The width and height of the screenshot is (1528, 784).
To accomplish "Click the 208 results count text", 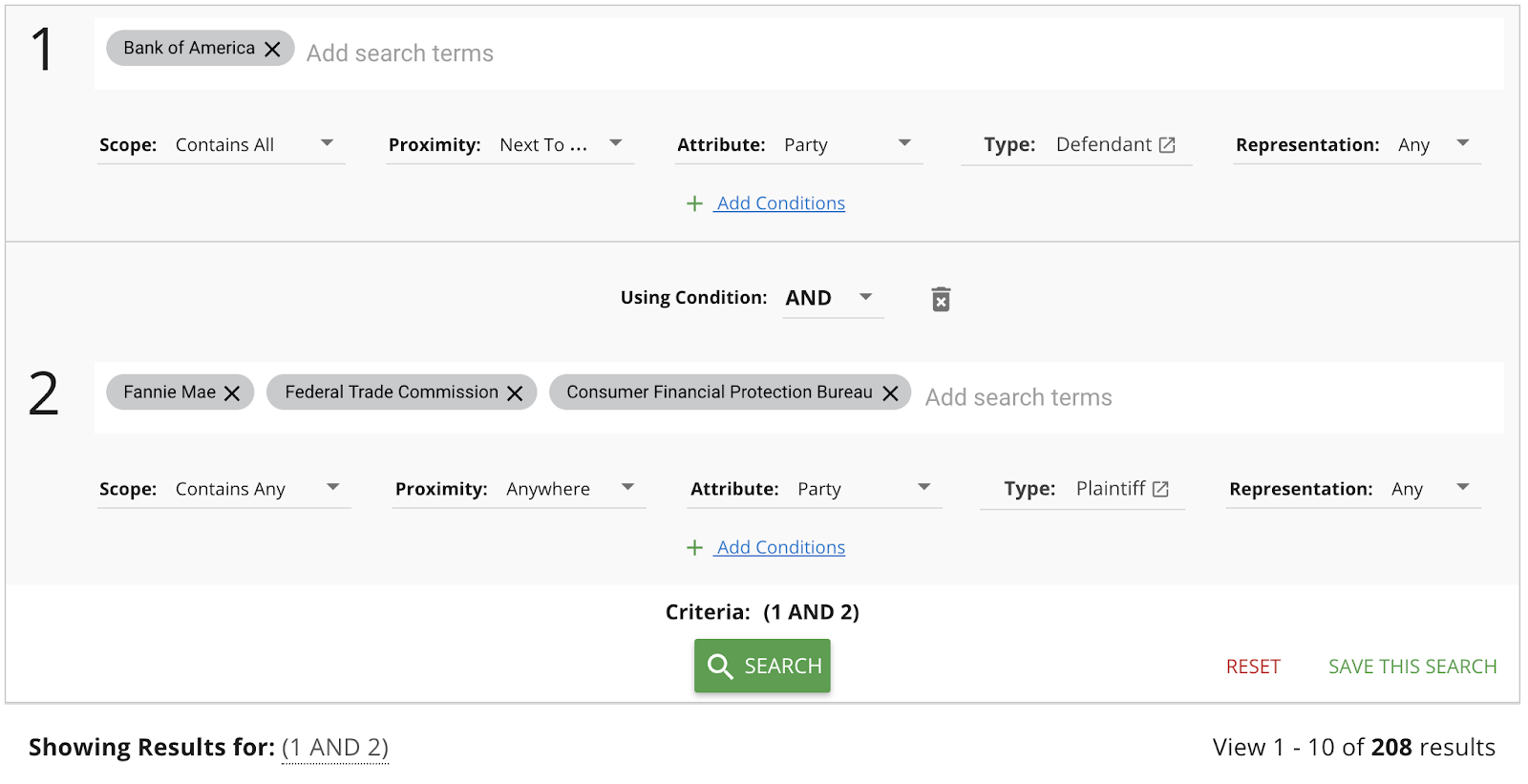I will click(1391, 747).
